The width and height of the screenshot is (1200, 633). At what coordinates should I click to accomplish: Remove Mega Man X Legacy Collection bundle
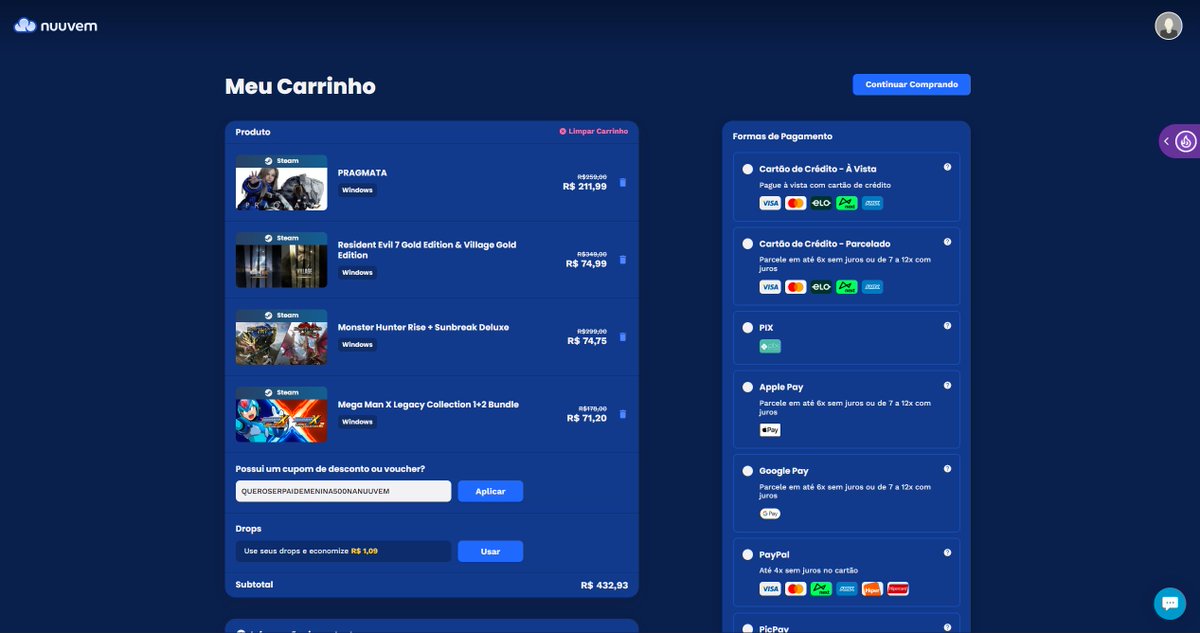[x=623, y=414]
